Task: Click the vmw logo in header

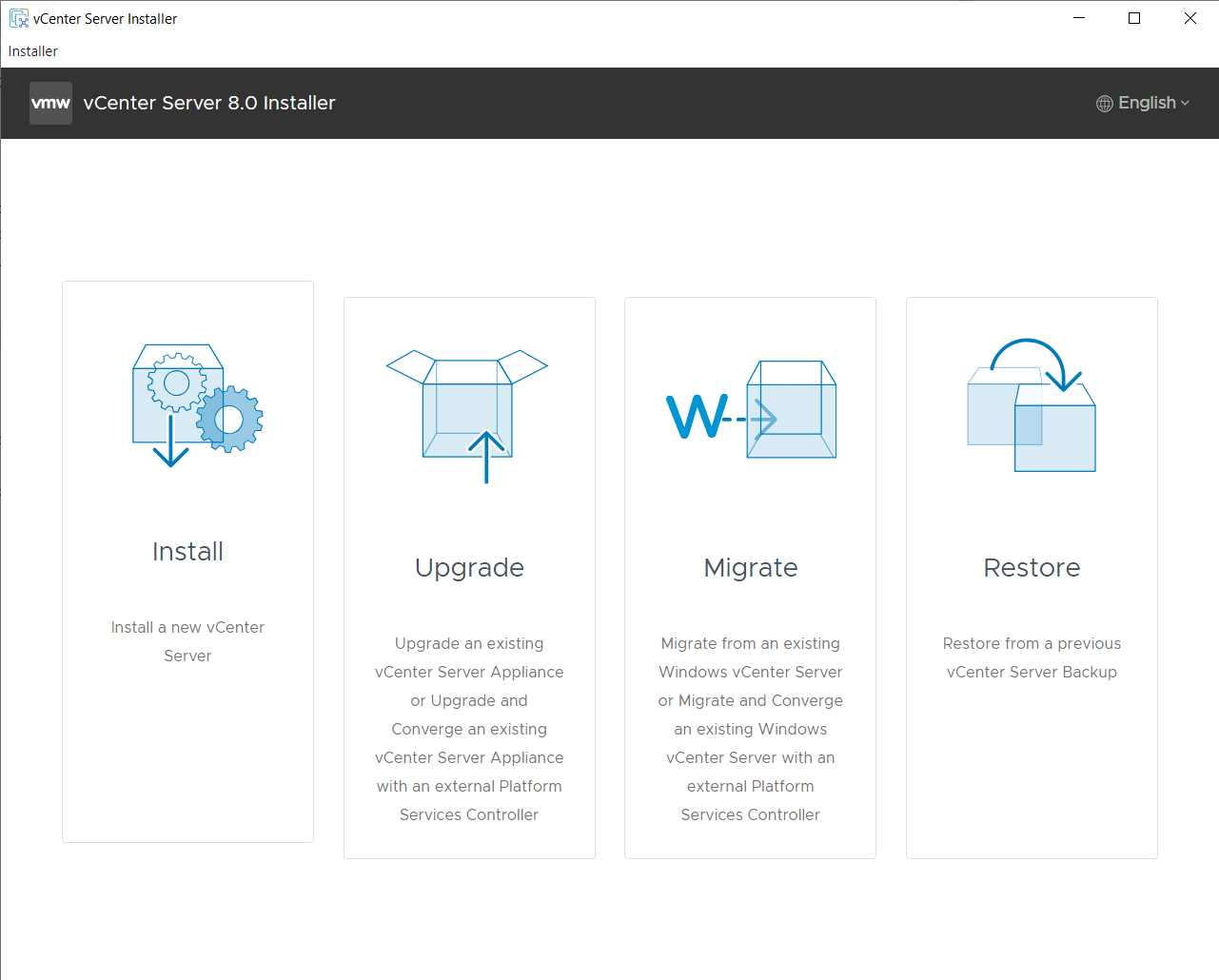Action: pyautogui.click(x=50, y=103)
